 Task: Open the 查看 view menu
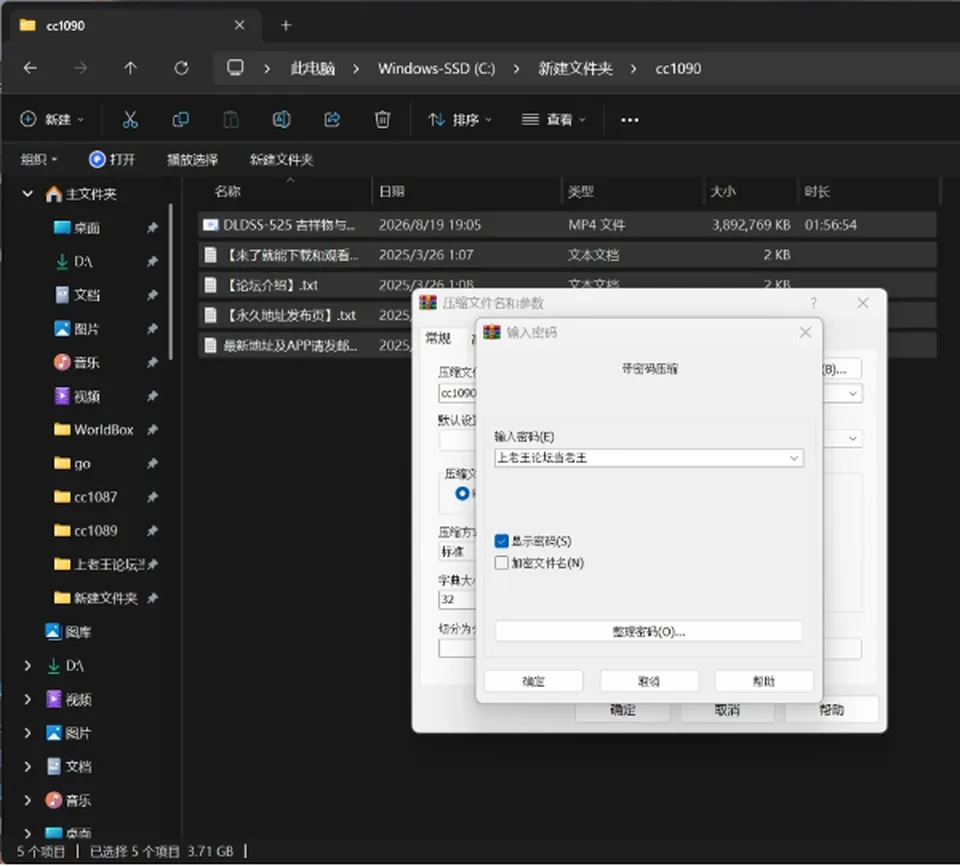click(x=553, y=119)
